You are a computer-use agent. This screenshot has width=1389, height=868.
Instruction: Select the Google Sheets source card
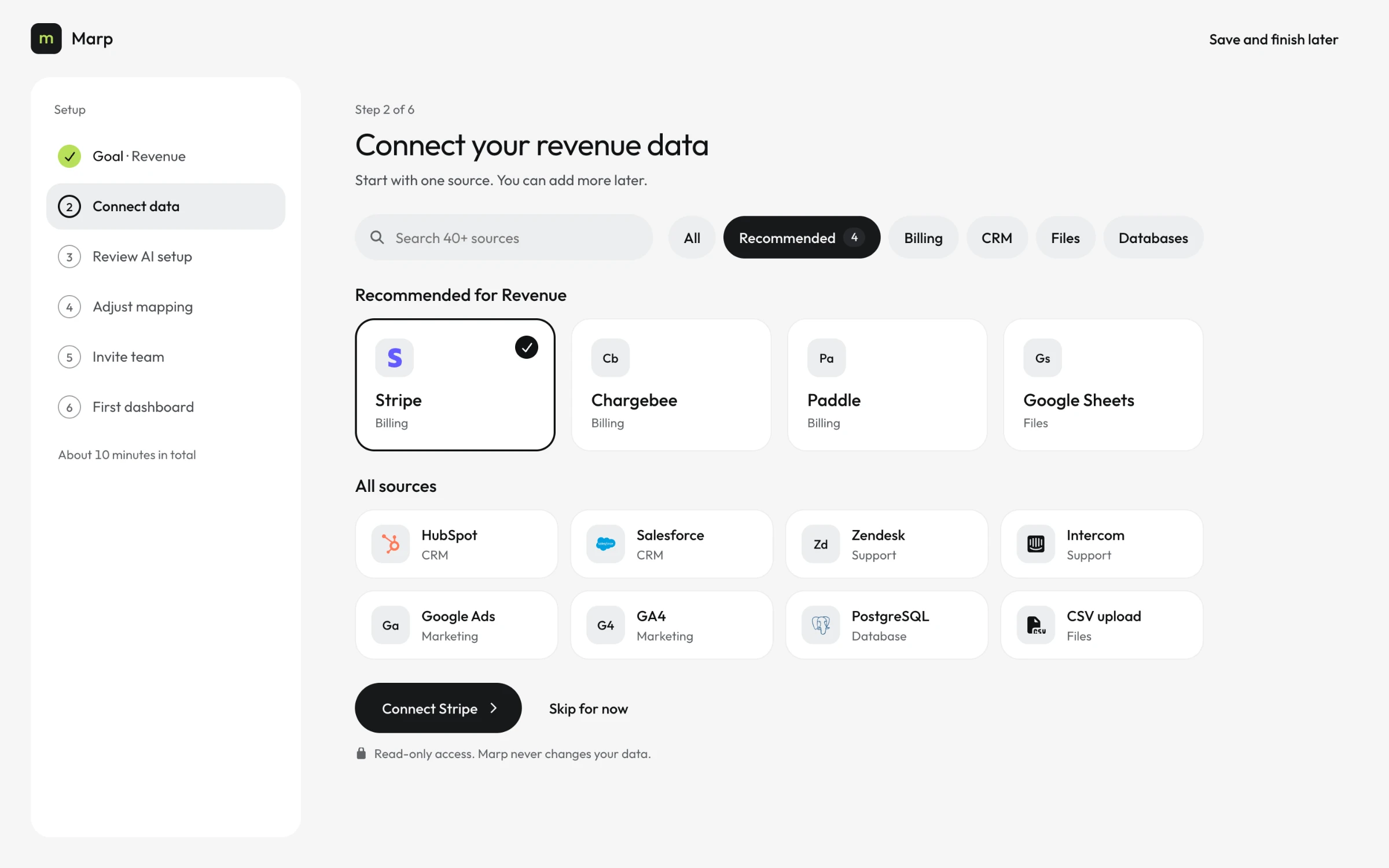1103,385
